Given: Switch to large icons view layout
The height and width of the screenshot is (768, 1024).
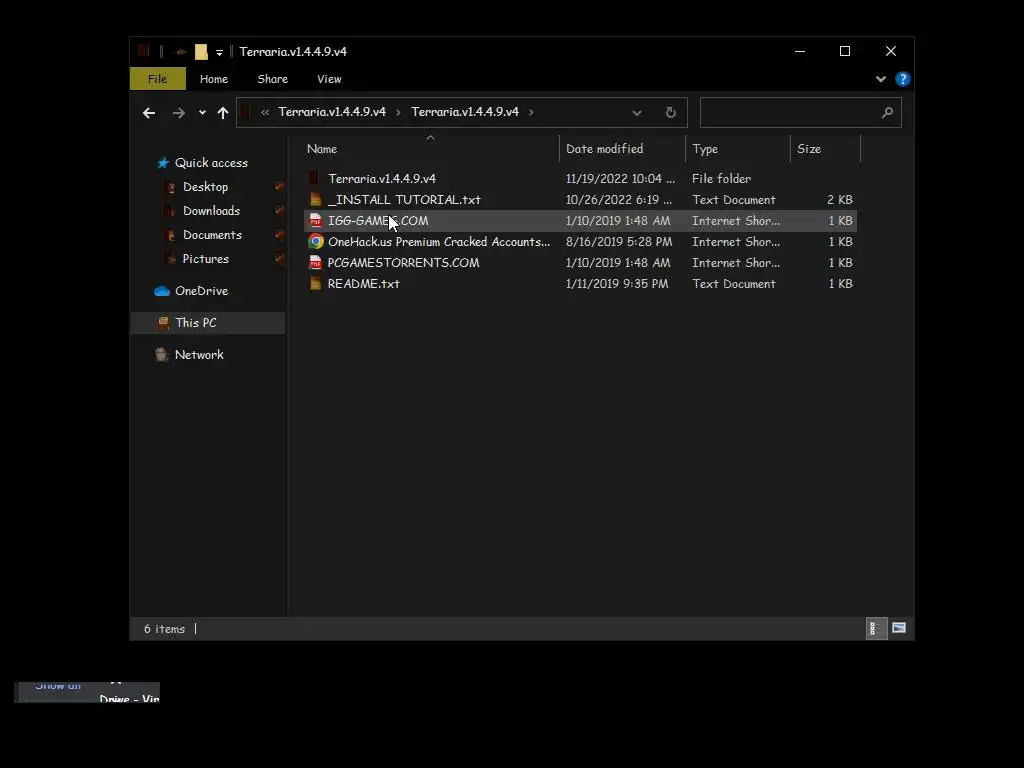Looking at the screenshot, I should point(899,628).
